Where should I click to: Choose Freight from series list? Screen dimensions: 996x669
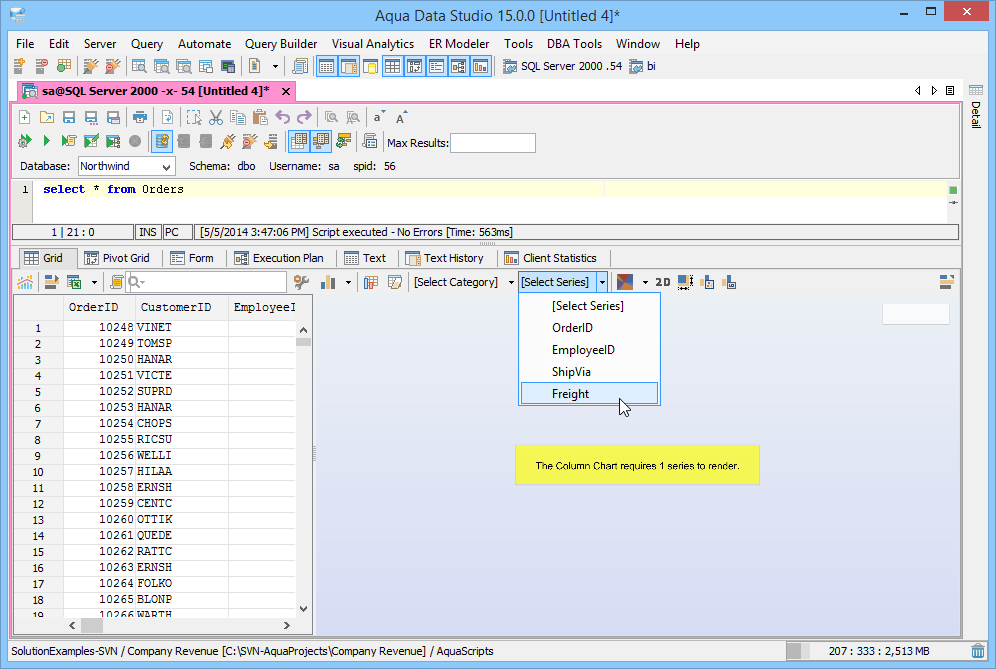[x=589, y=394]
